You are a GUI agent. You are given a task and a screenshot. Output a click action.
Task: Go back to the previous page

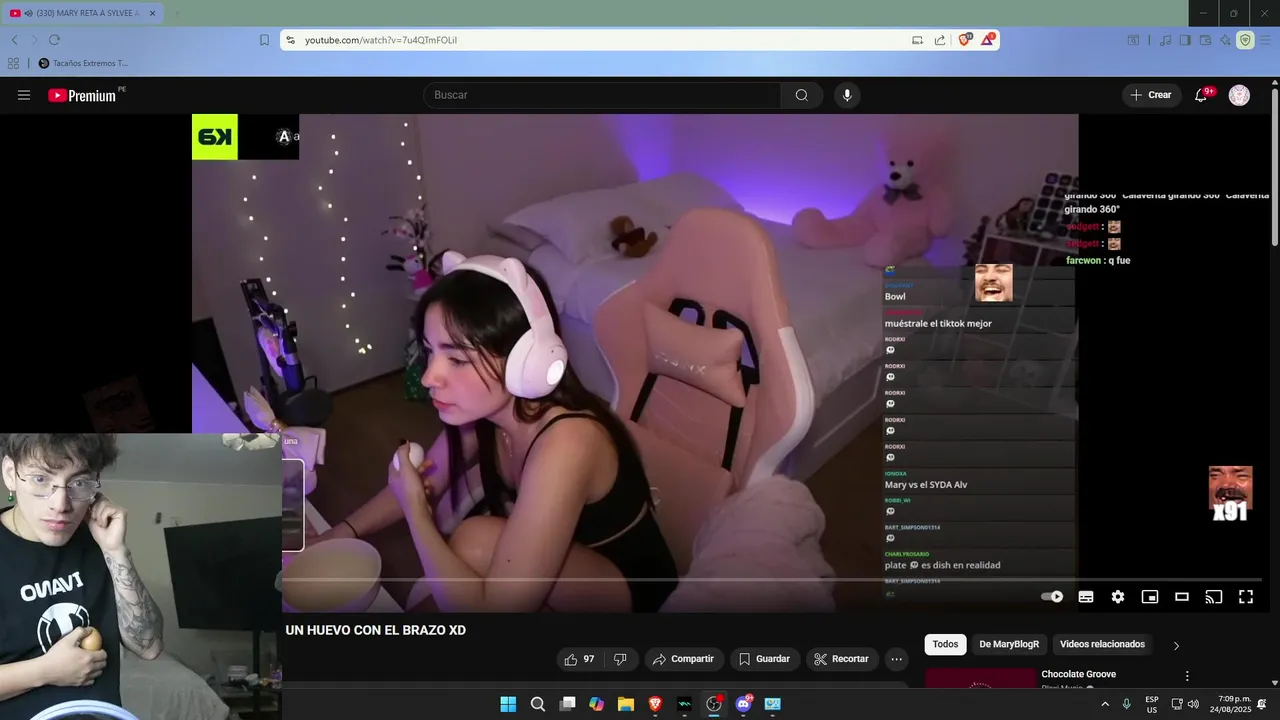tap(14, 40)
